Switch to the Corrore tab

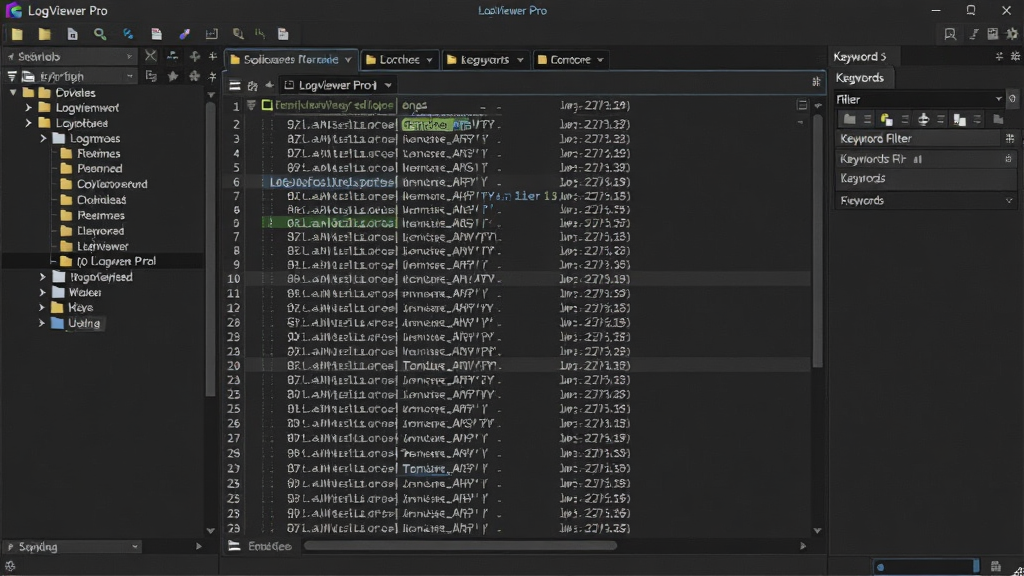(x=570, y=59)
